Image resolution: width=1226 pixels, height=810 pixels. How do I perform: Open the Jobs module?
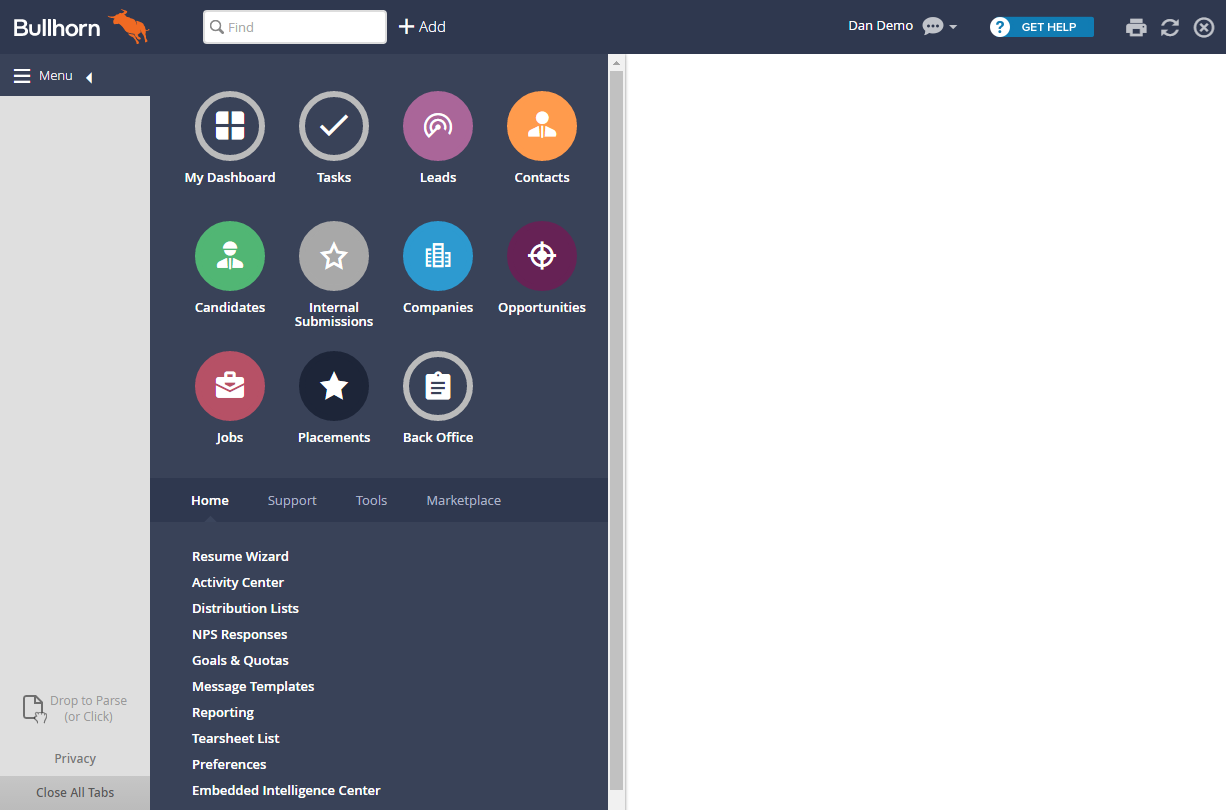pos(229,386)
